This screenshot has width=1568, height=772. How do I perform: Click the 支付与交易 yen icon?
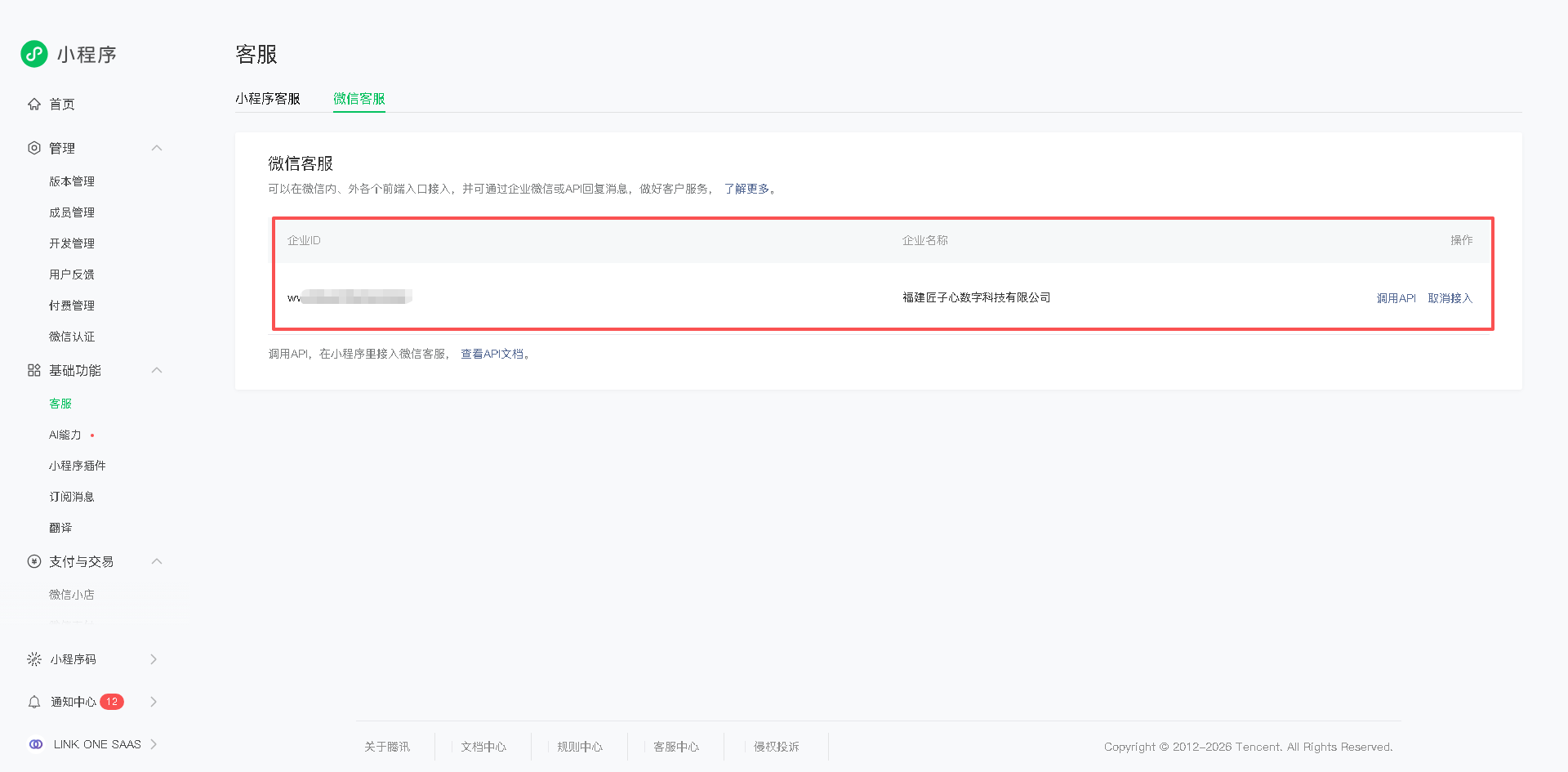coord(34,561)
